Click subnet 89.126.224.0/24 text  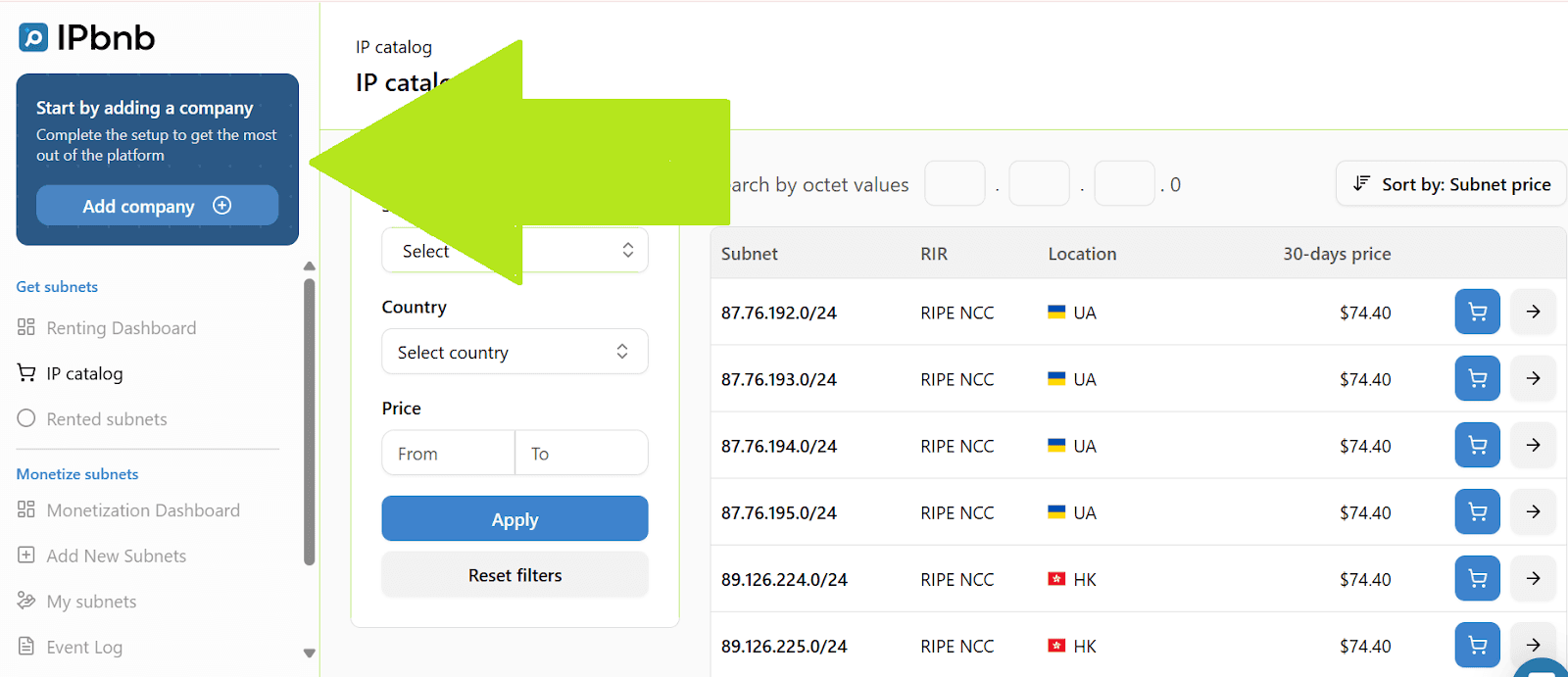pyautogui.click(x=784, y=579)
